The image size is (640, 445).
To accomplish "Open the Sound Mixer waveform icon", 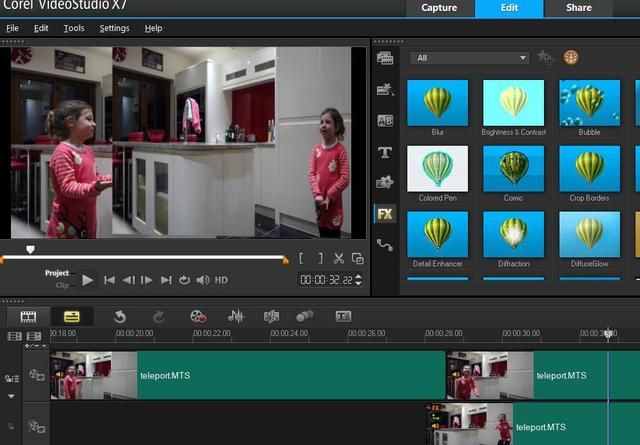I will [236, 316].
